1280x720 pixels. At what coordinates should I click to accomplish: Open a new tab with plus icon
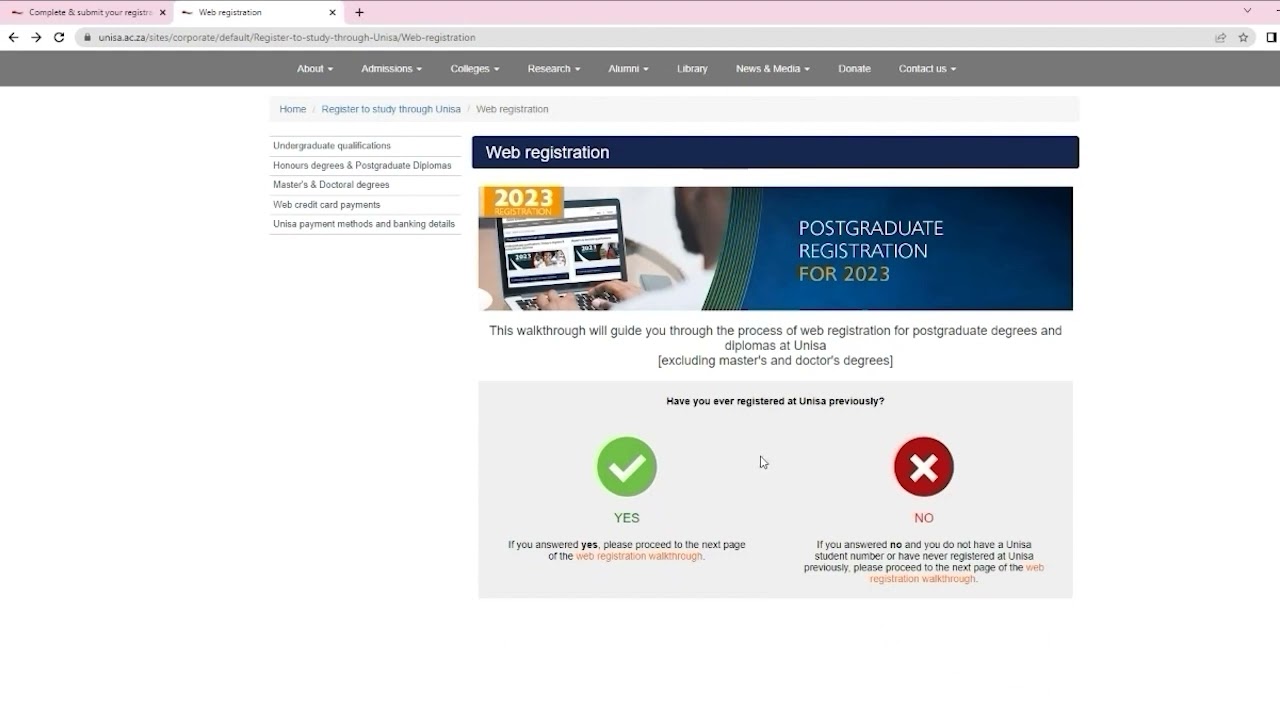pyautogui.click(x=359, y=12)
